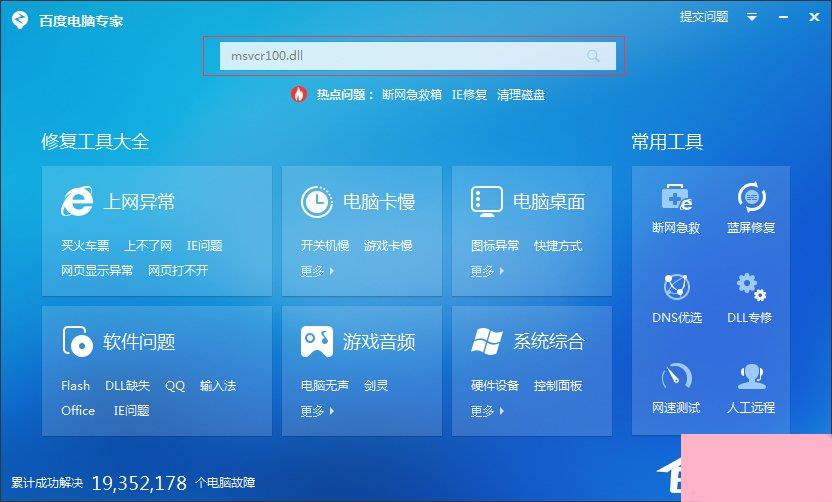Select 网页打不开 link
The width and height of the screenshot is (832, 502).
tap(178, 271)
